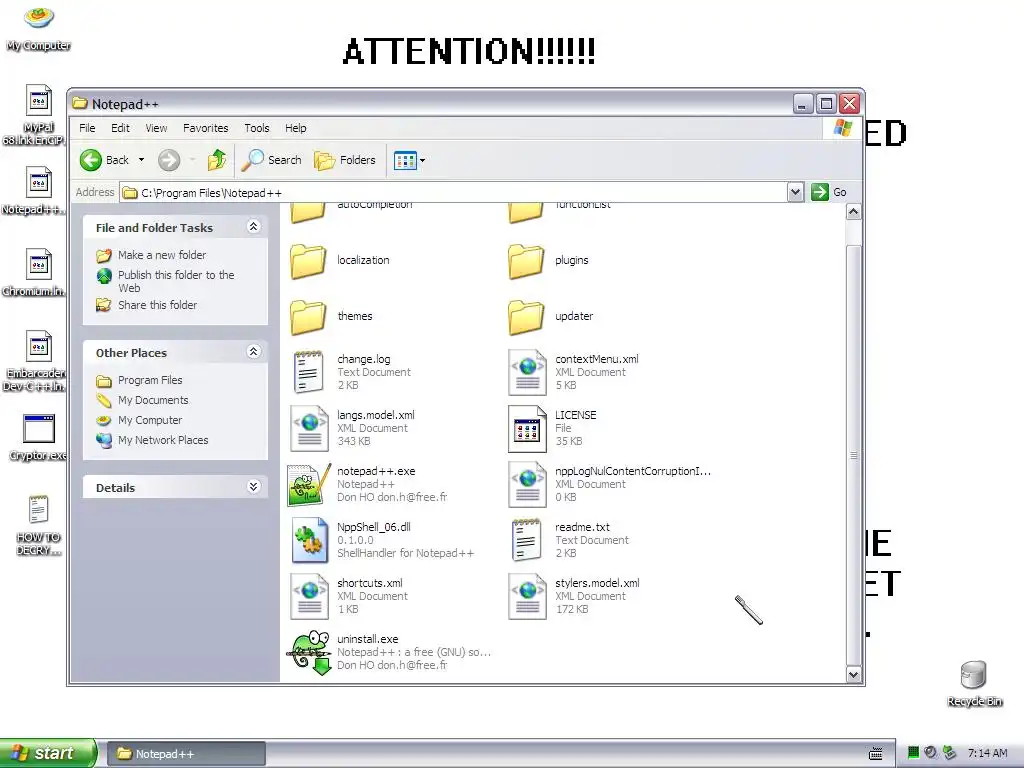This screenshot has height=768, width=1024.
Task: Click the Search toolbar button
Action: 271,160
